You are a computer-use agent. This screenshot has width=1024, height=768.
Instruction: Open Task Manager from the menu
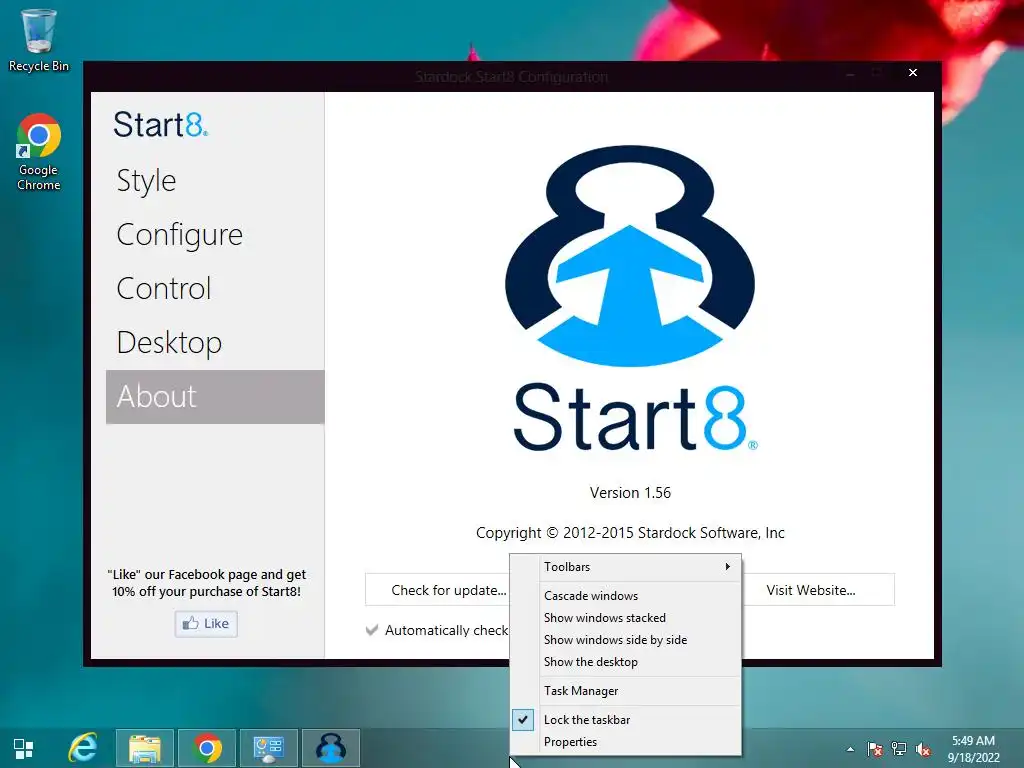pyautogui.click(x=626, y=691)
